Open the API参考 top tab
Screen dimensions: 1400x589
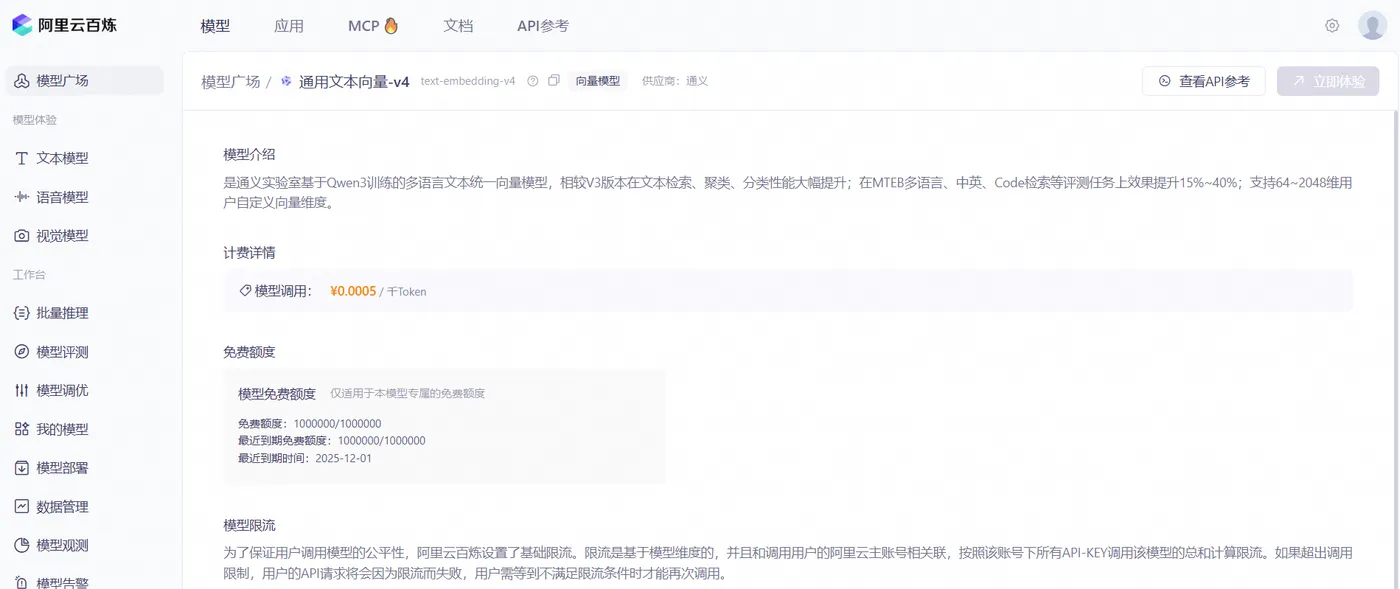pos(543,26)
